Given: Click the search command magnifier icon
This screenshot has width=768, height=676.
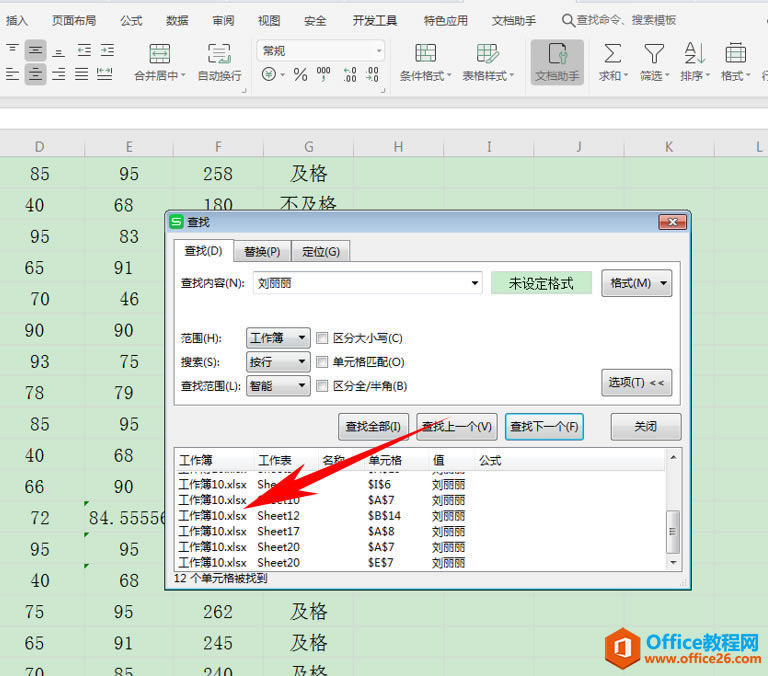Looking at the screenshot, I should pos(568,21).
